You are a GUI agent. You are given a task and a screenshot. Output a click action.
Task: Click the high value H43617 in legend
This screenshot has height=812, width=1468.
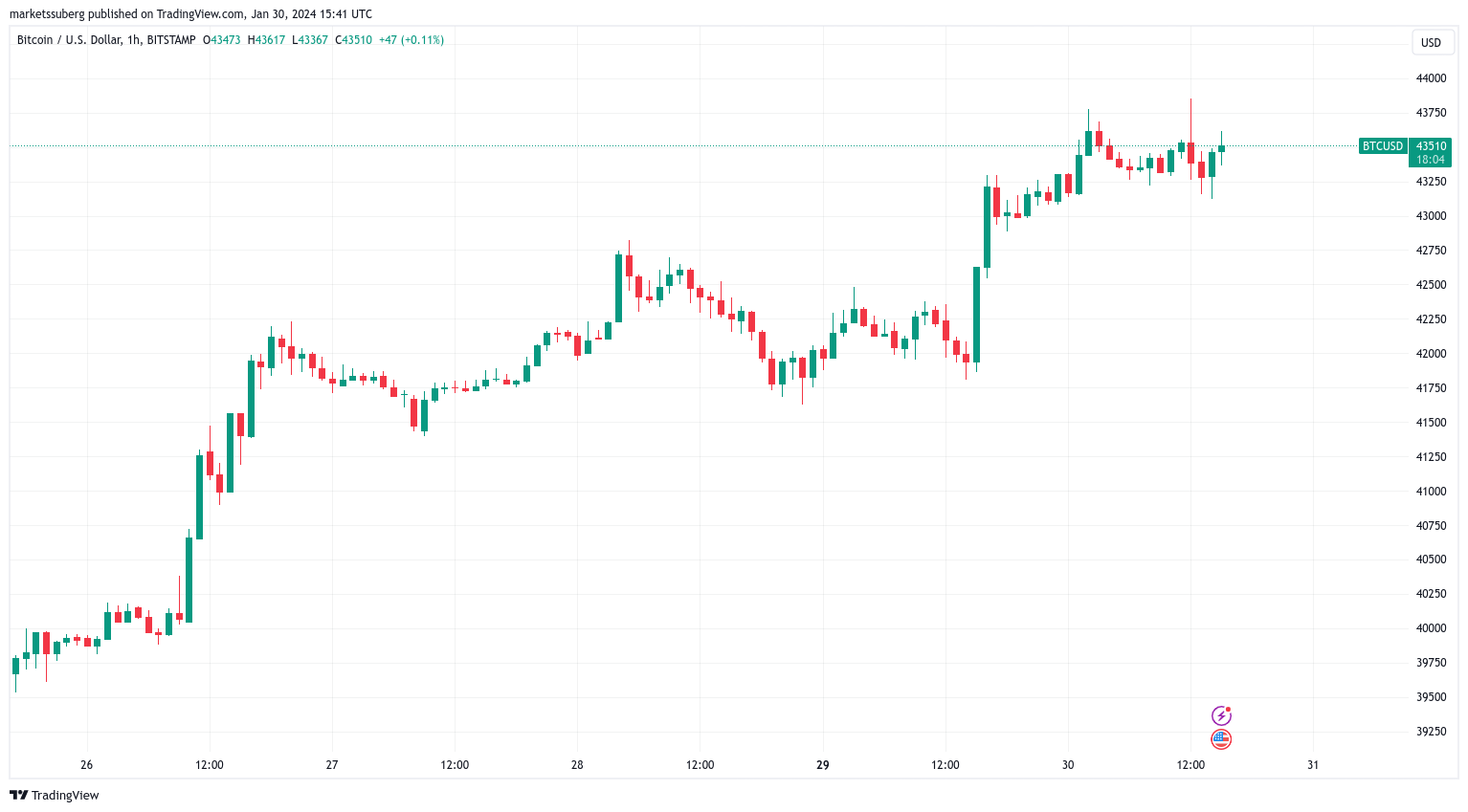click(266, 40)
